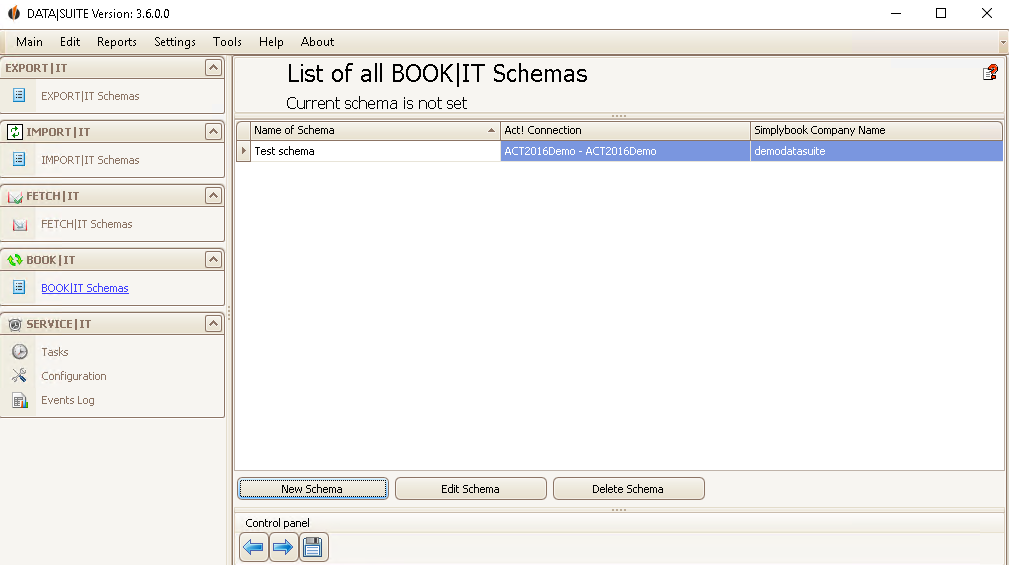The width and height of the screenshot is (1009, 565).
Task: Click the blue back arrow in Control panel
Action: click(x=254, y=547)
